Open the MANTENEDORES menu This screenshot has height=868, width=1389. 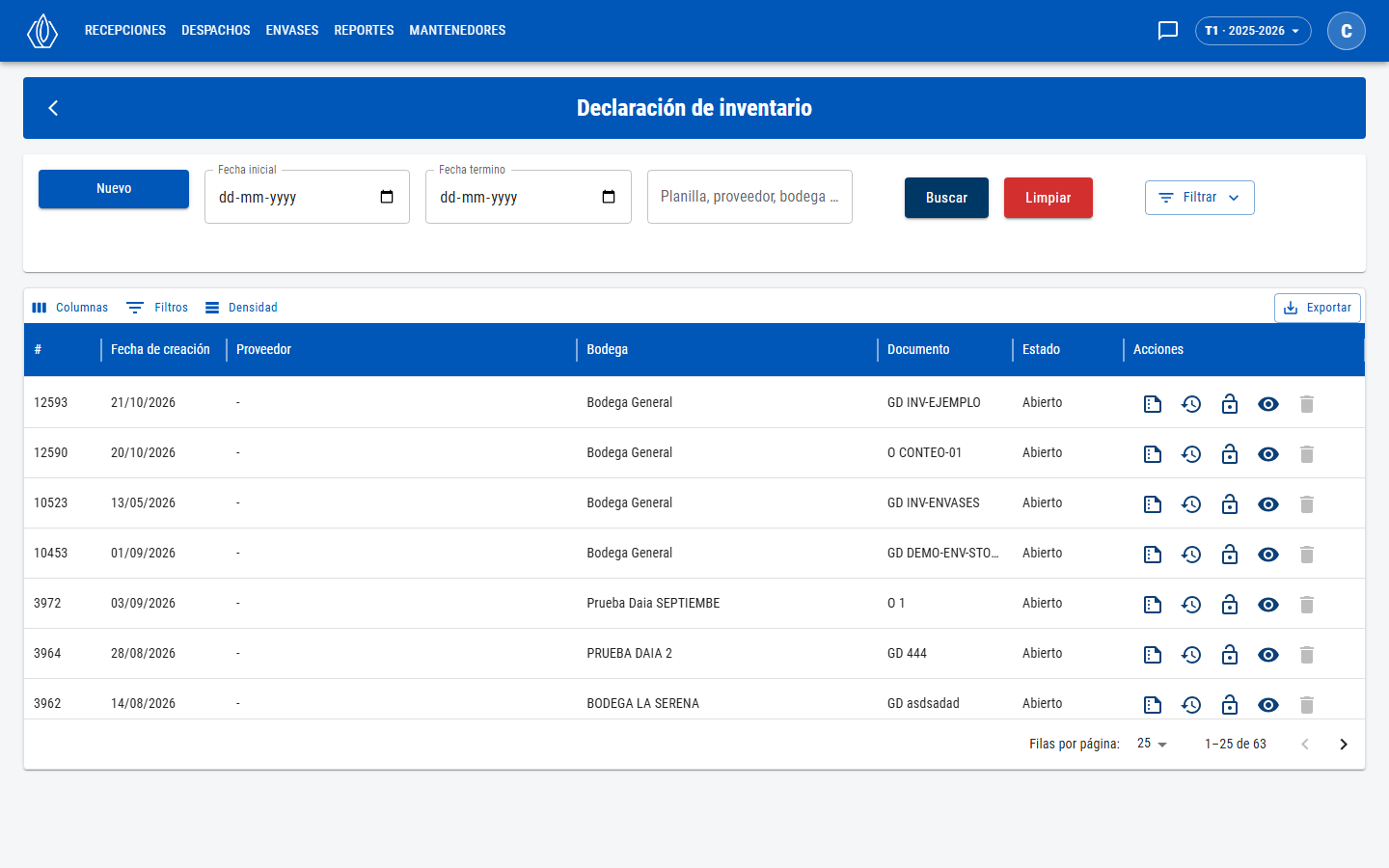pyautogui.click(x=457, y=31)
